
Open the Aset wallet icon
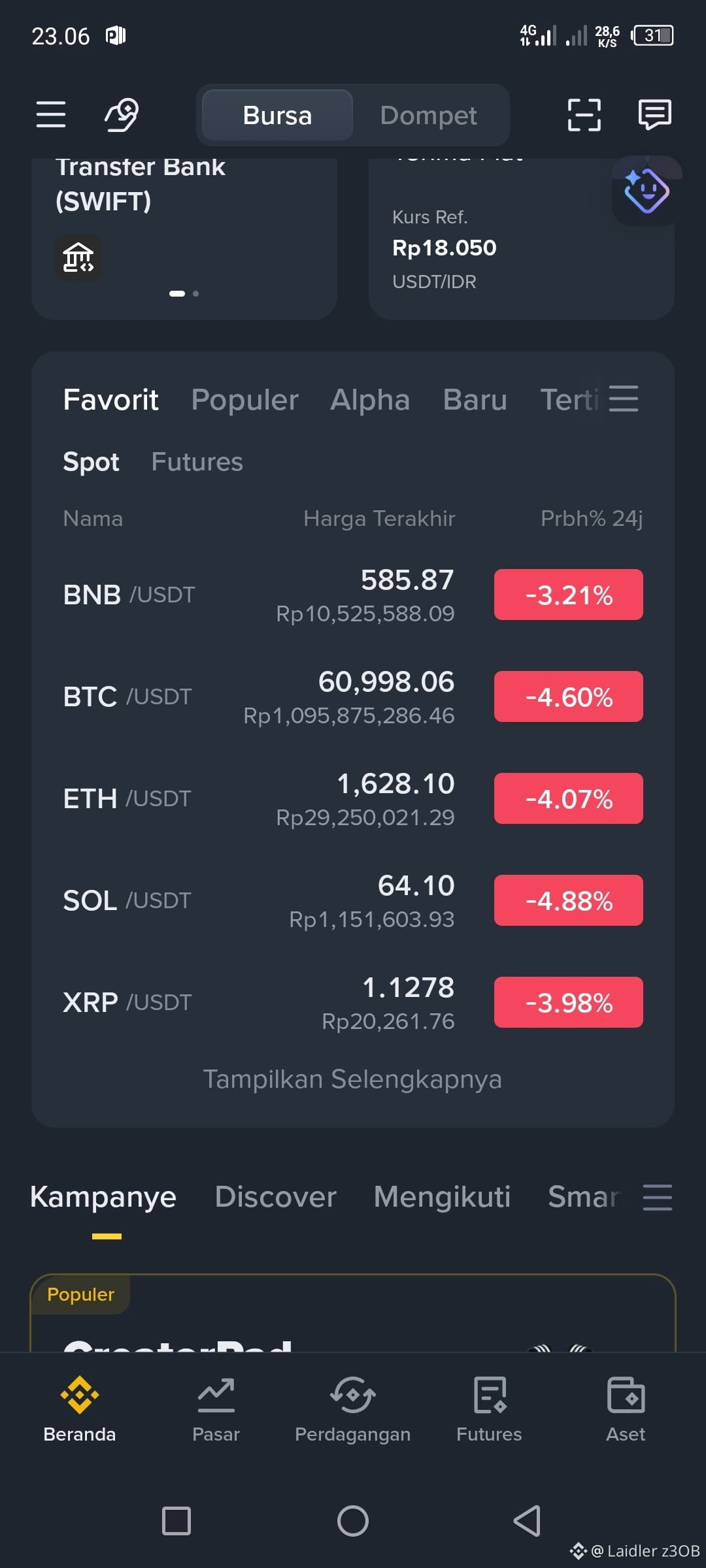[x=626, y=1395]
